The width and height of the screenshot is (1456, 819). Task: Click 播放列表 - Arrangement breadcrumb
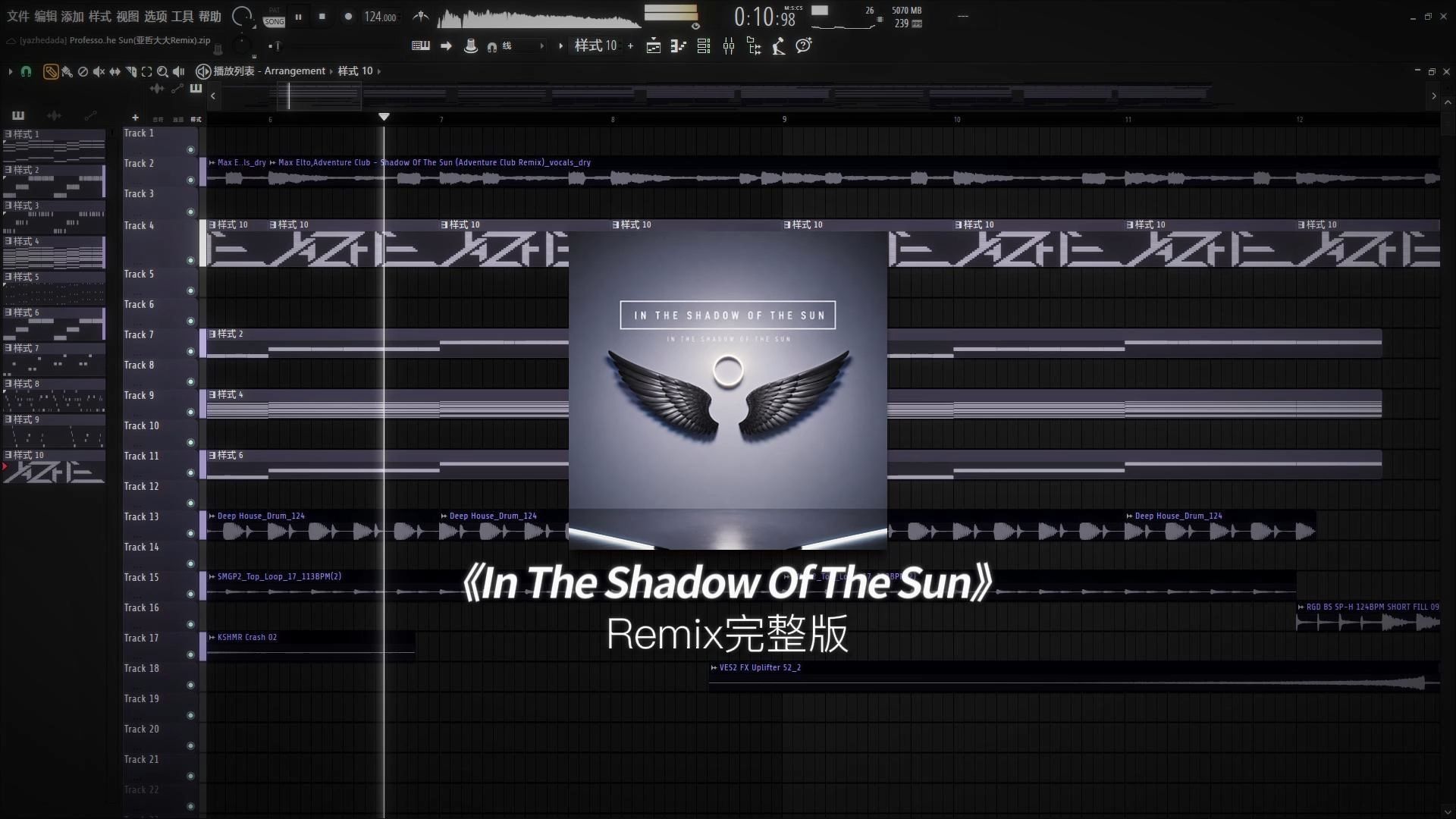coord(269,71)
